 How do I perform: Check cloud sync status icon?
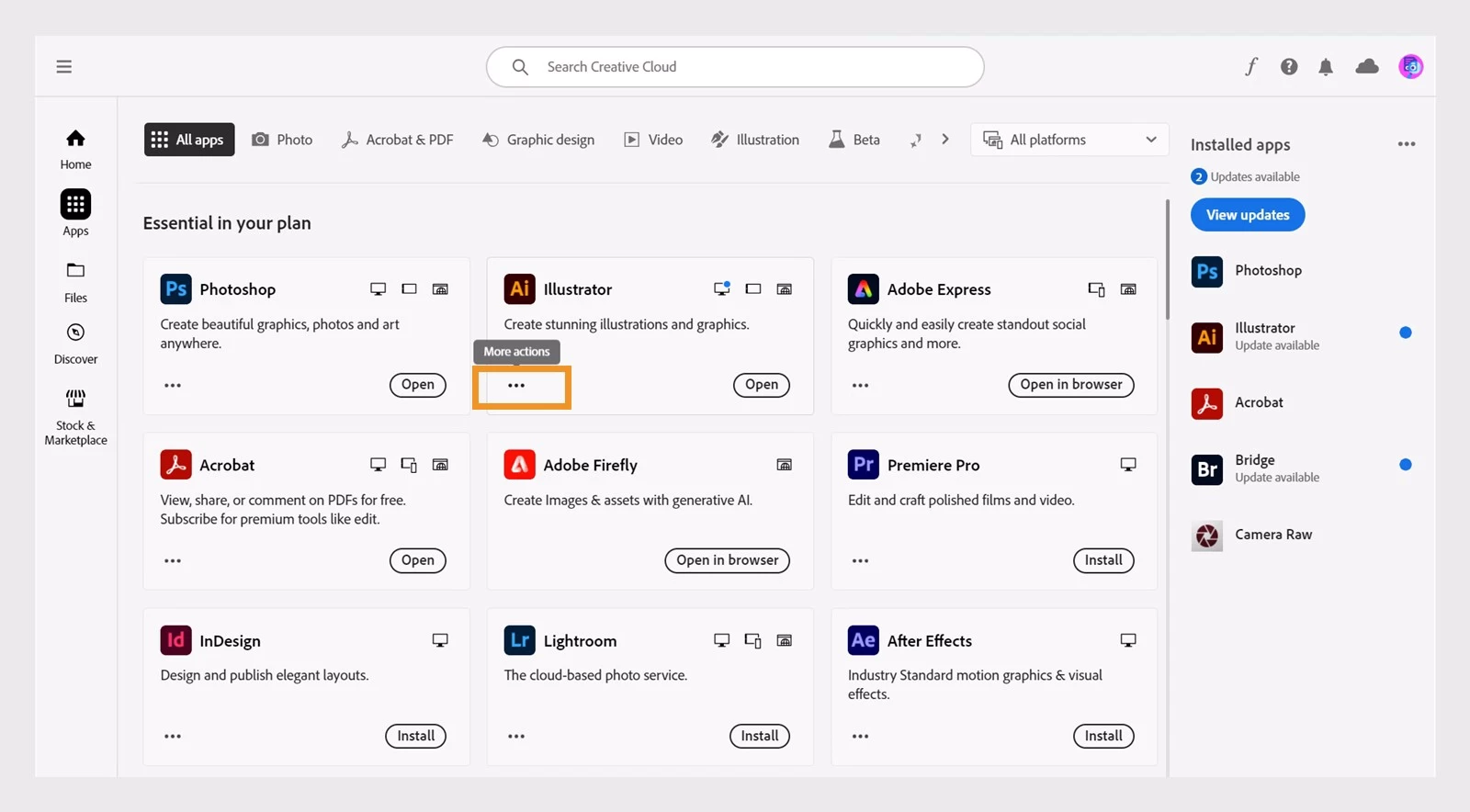point(1367,66)
